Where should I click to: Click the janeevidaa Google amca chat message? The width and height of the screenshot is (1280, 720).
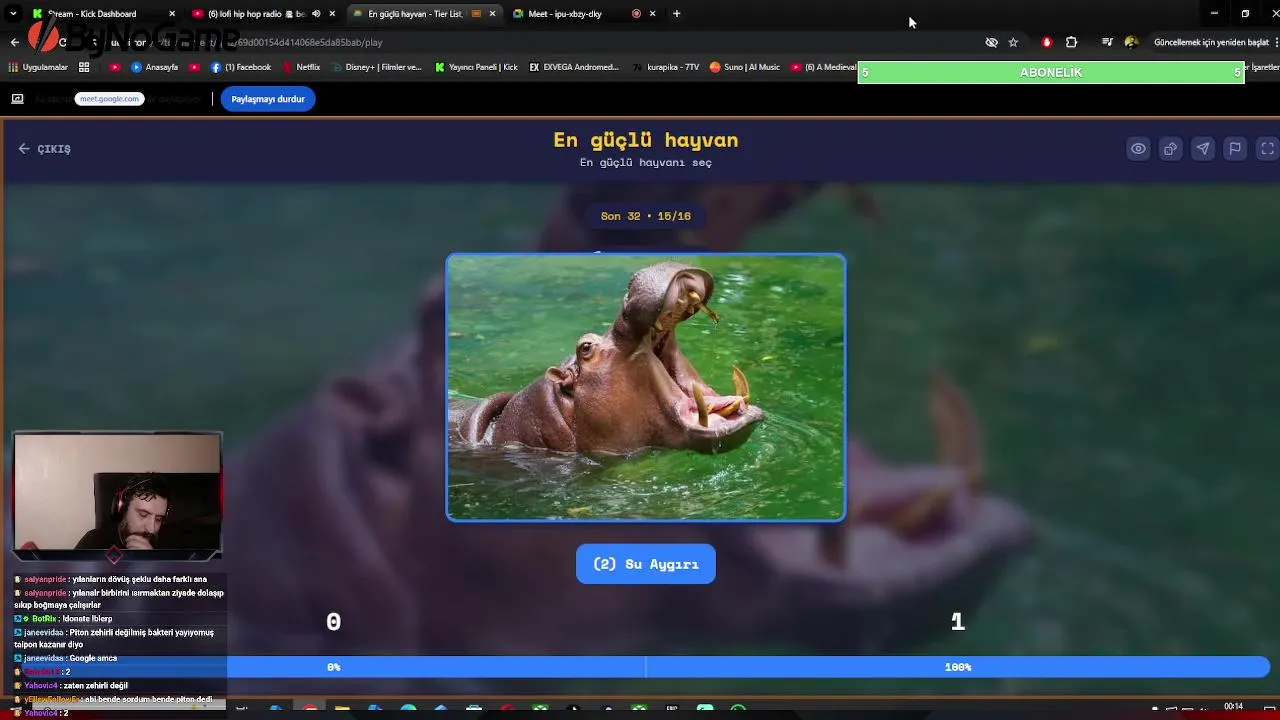coord(65,658)
